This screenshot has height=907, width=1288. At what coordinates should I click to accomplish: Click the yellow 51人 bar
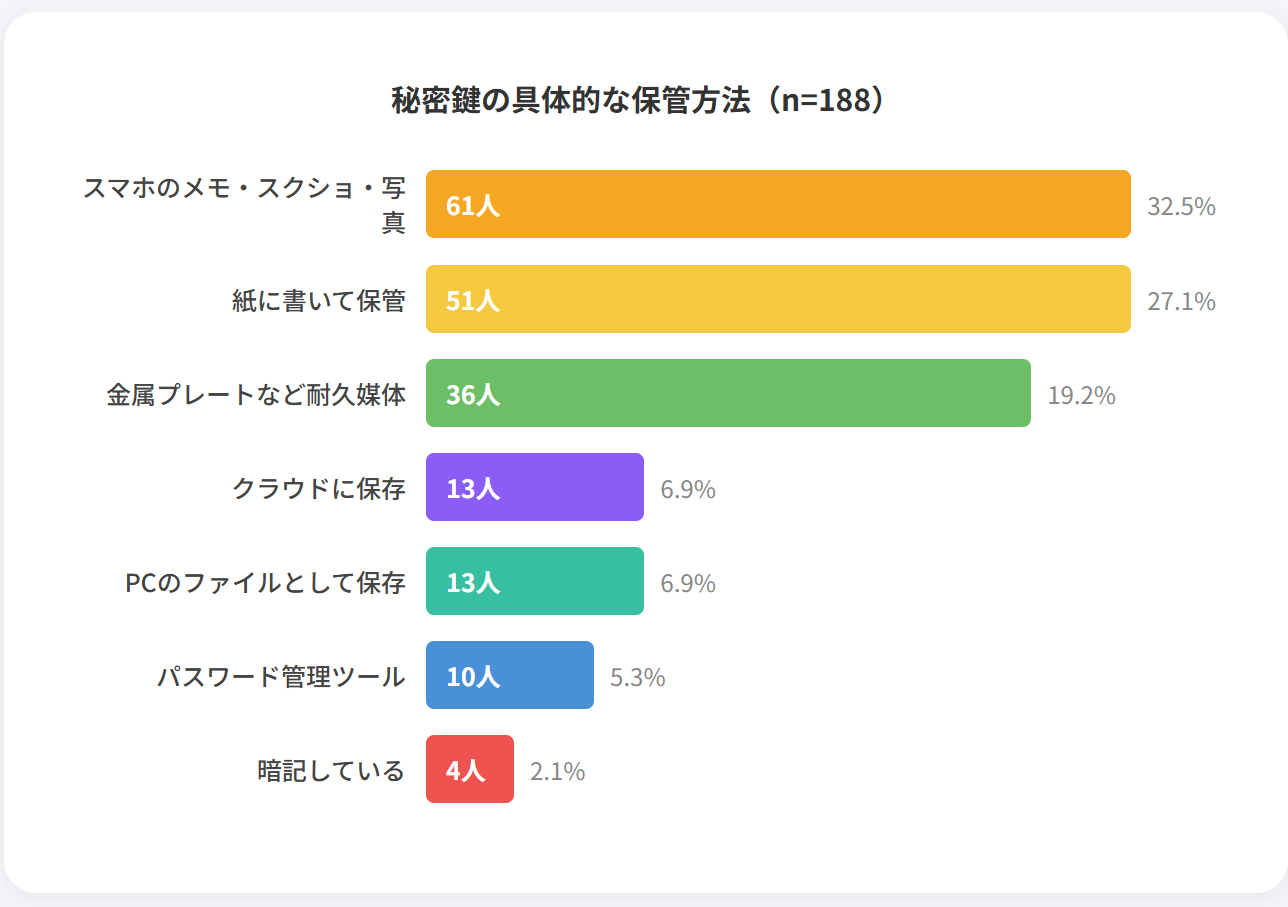coord(778,299)
